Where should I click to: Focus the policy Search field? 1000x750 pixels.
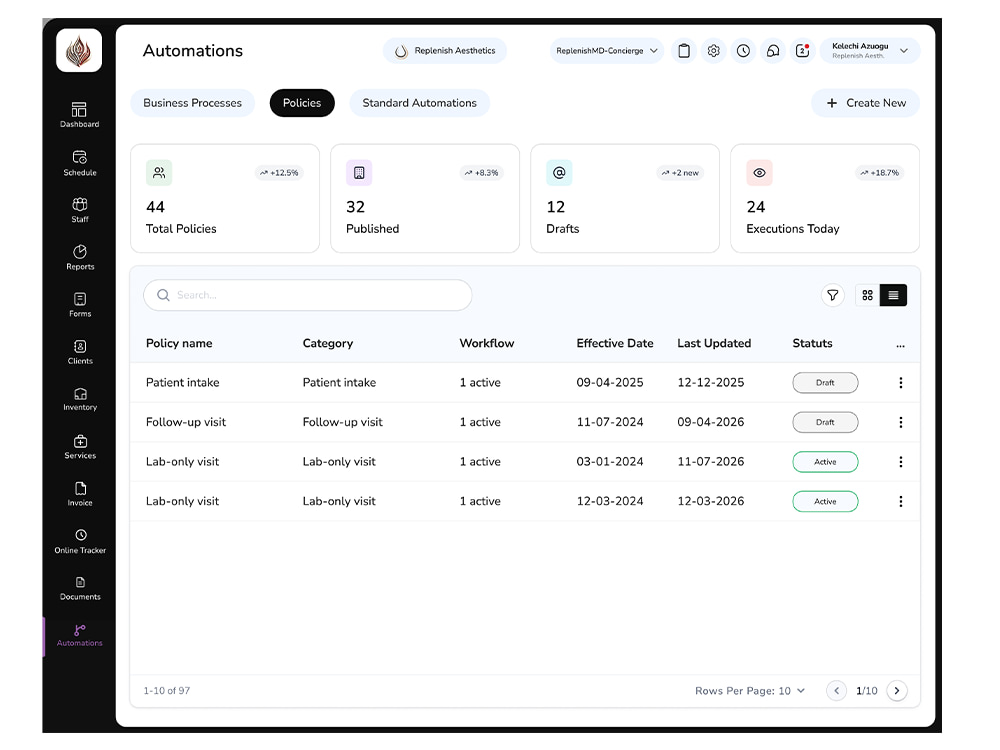click(x=308, y=295)
